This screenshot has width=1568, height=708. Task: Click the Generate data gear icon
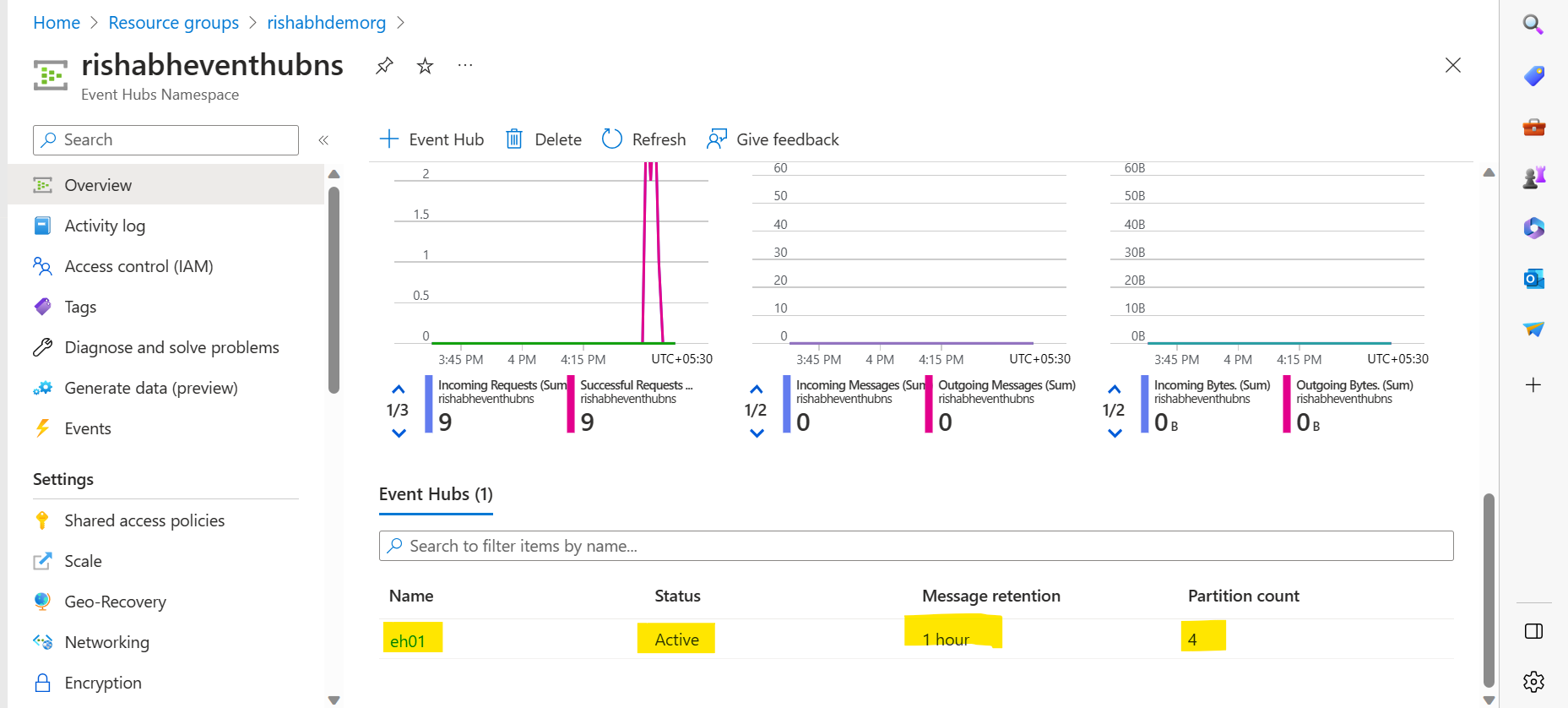click(x=42, y=388)
